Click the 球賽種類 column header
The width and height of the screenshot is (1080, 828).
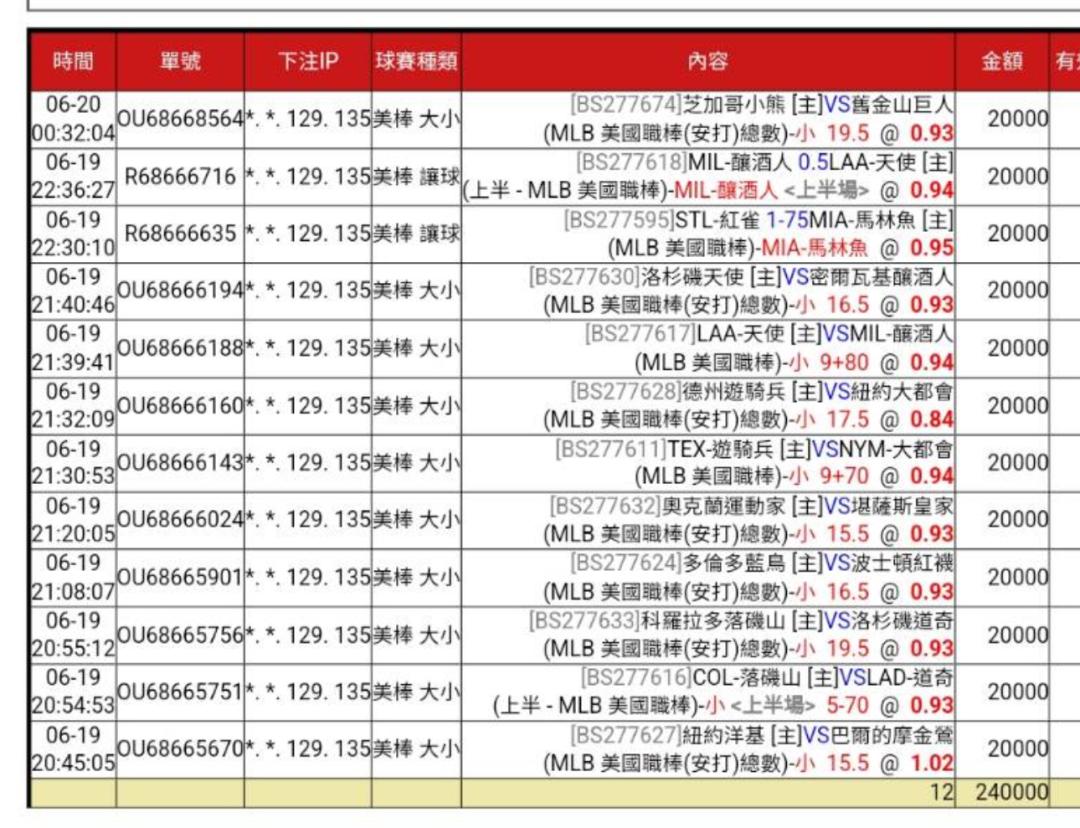point(416,61)
